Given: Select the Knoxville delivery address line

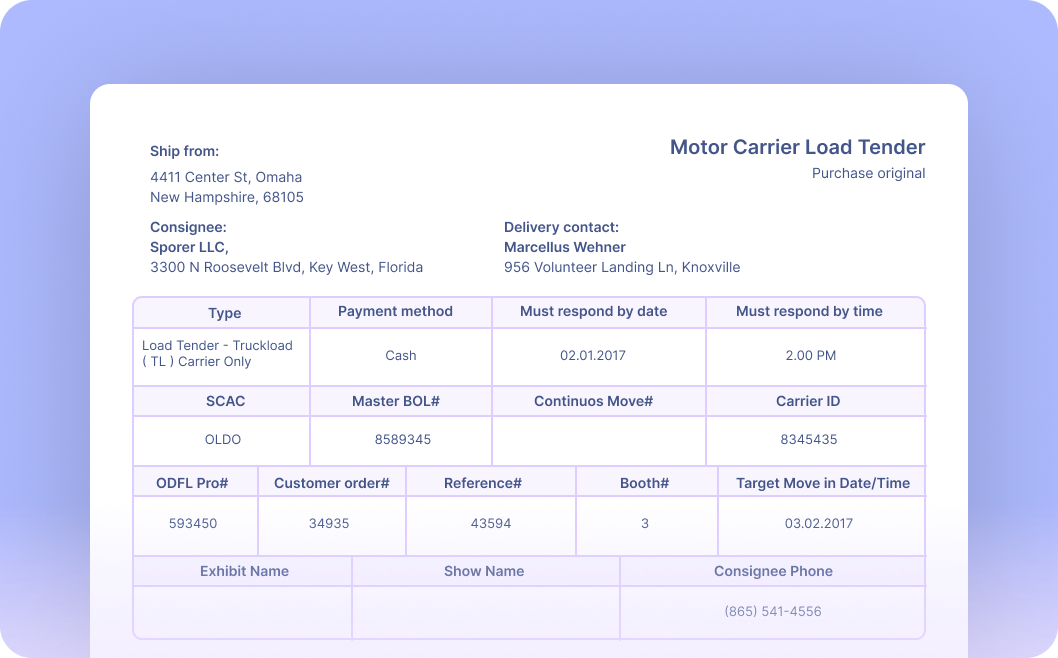Looking at the screenshot, I should point(622,267).
